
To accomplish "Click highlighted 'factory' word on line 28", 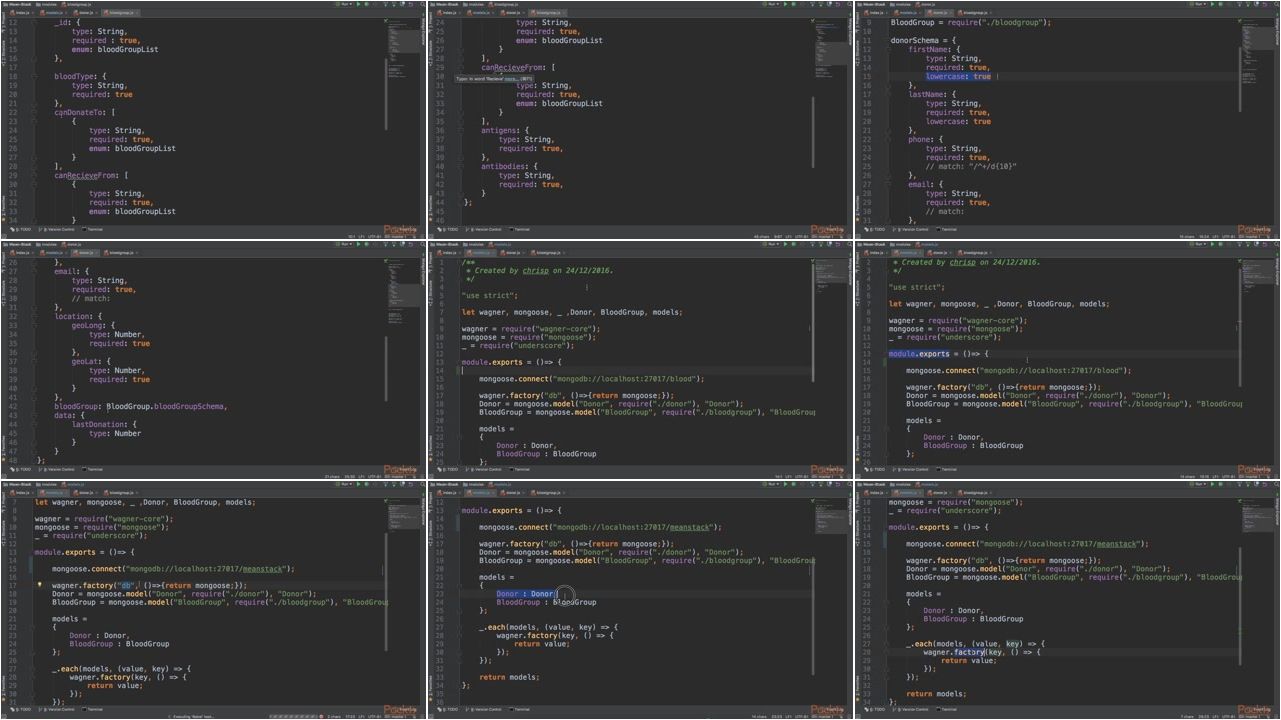I will (969, 652).
